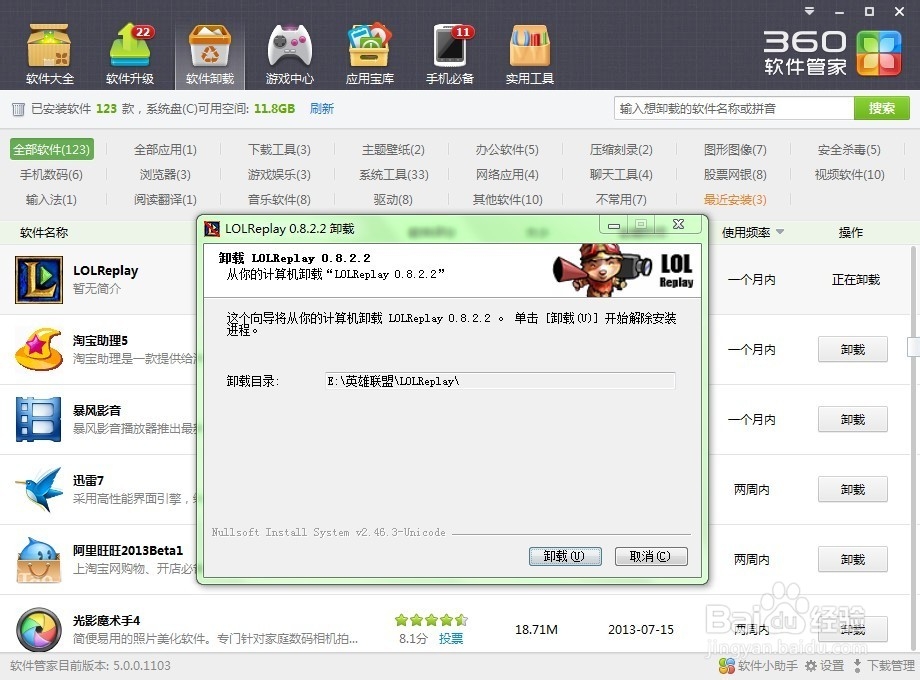Select 主题壁纸(2) category

[393, 150]
